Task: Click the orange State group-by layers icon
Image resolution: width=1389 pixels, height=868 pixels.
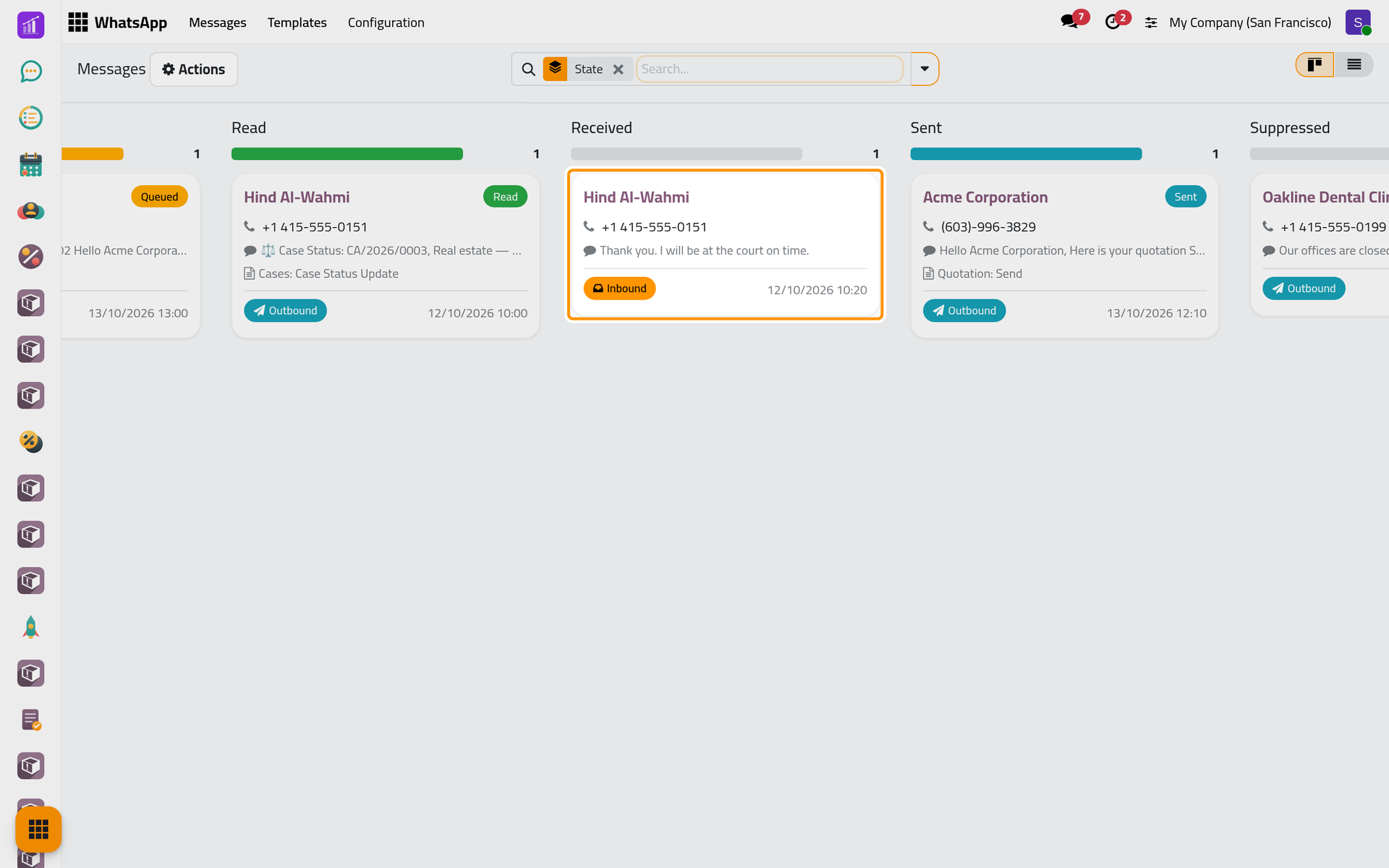Action: pos(555,69)
